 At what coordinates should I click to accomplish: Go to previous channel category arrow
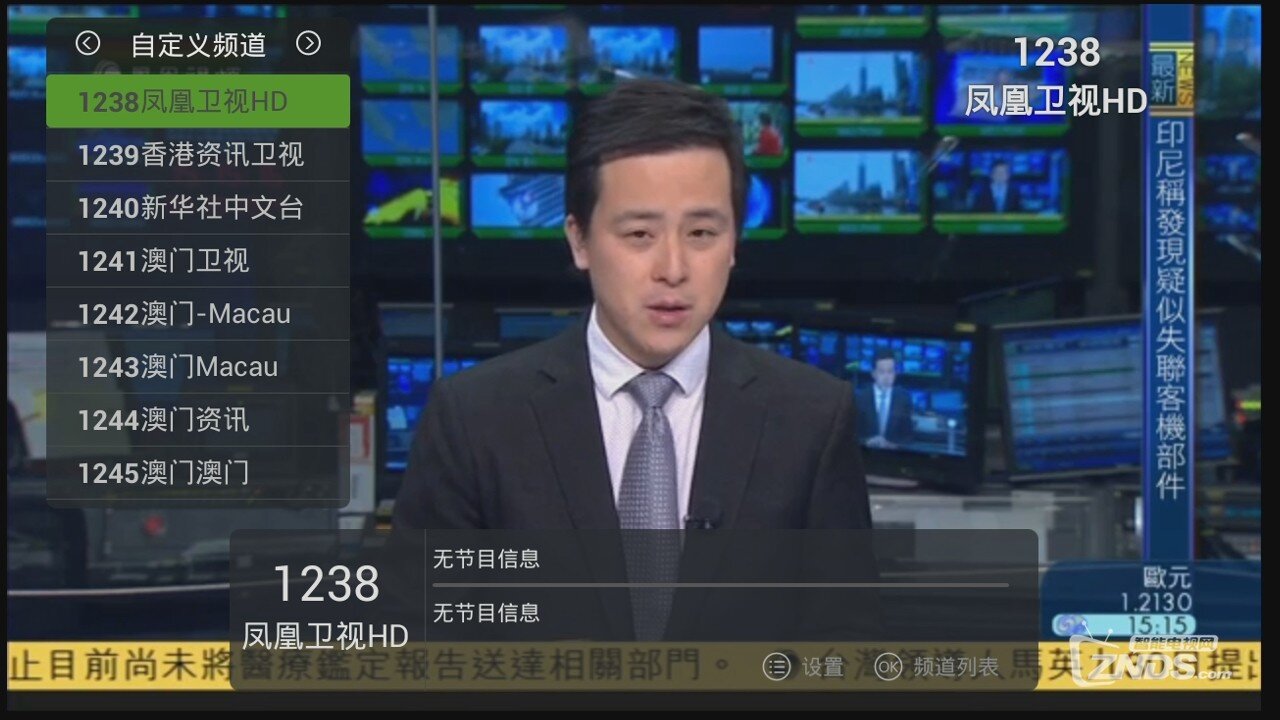[88, 43]
